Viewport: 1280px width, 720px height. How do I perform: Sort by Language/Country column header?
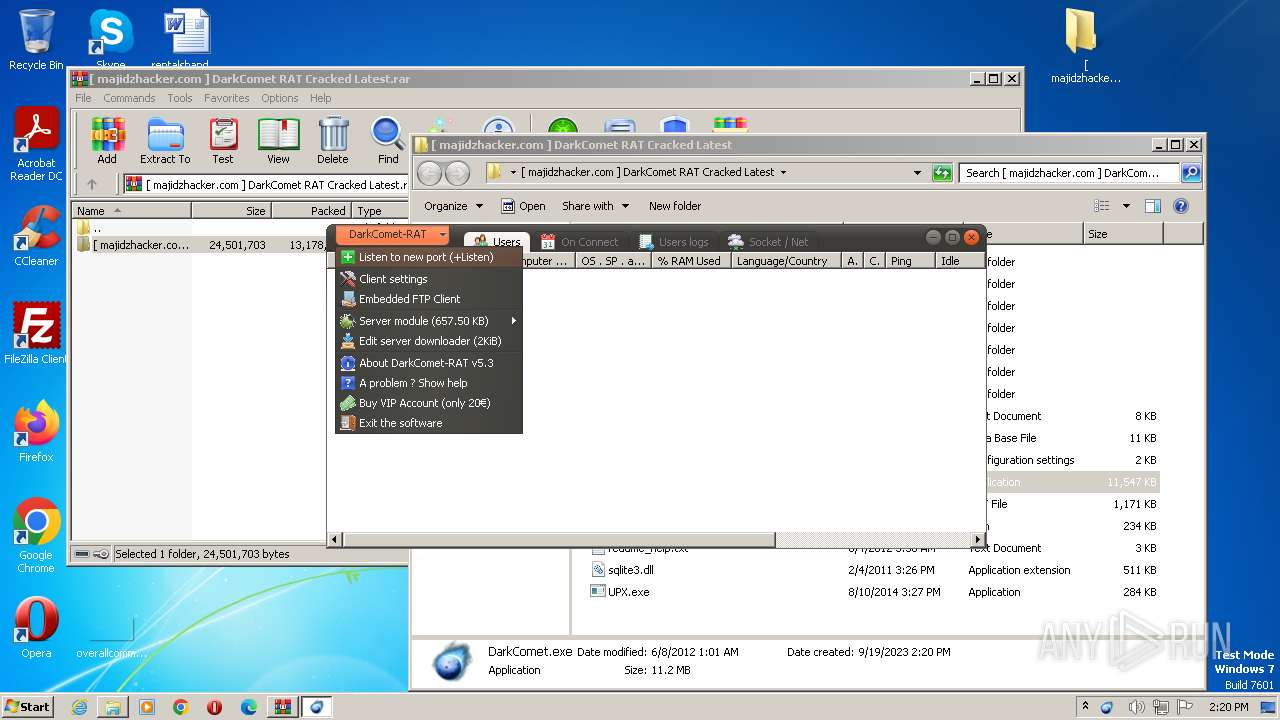pos(785,261)
